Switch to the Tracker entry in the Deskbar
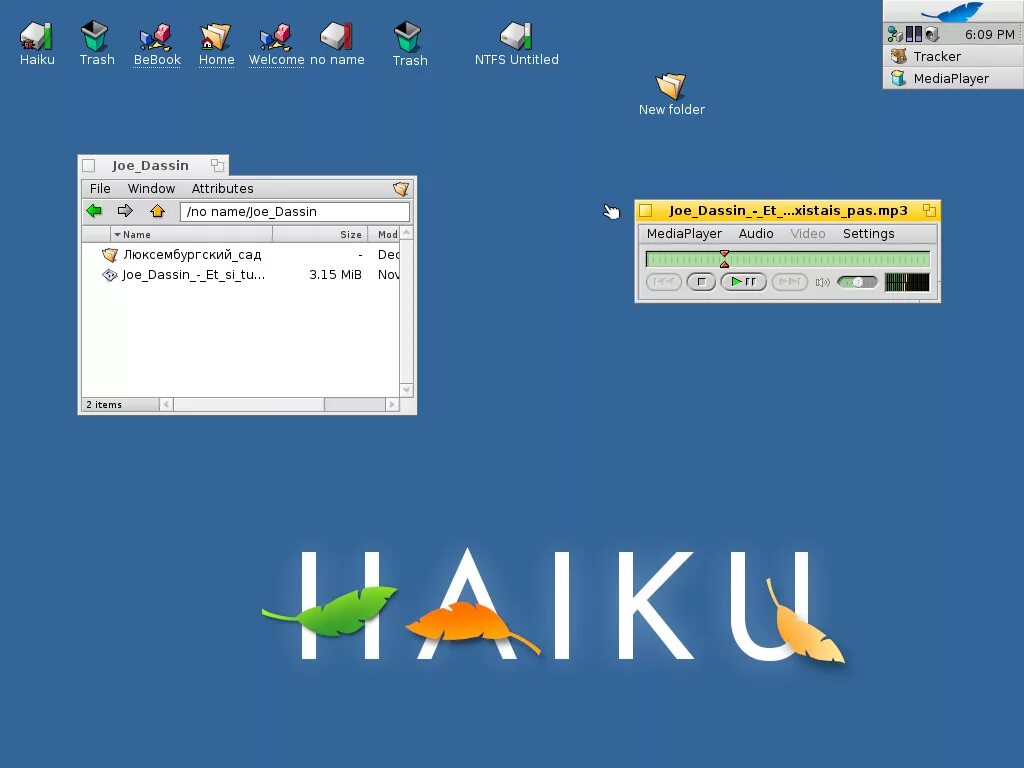Image resolution: width=1024 pixels, height=768 pixels. coord(953,56)
